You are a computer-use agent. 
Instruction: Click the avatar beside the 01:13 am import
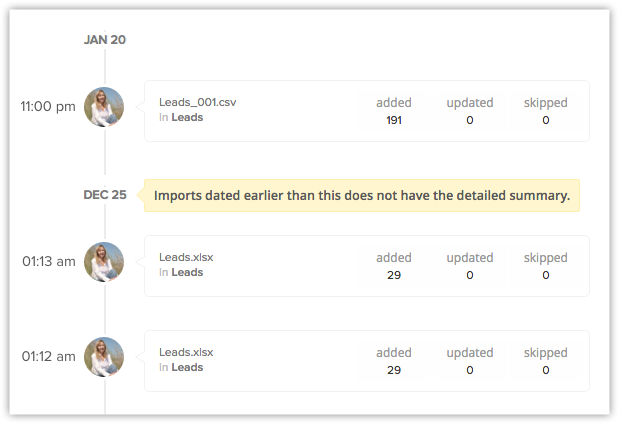pyautogui.click(x=104, y=262)
